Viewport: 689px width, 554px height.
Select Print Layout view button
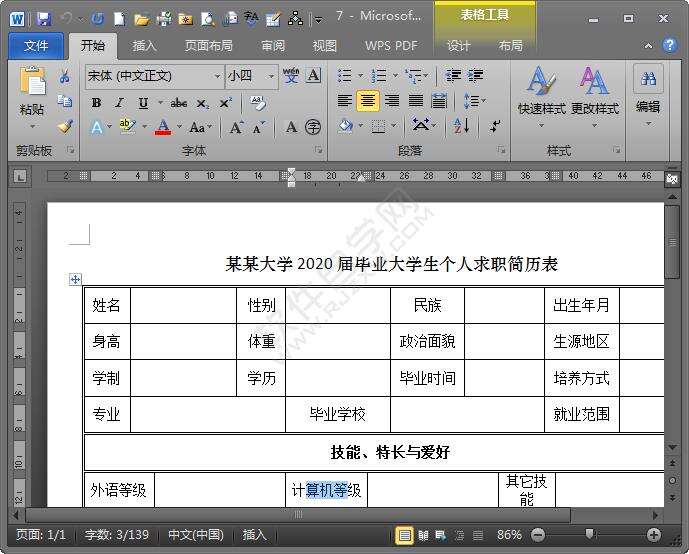coord(404,535)
